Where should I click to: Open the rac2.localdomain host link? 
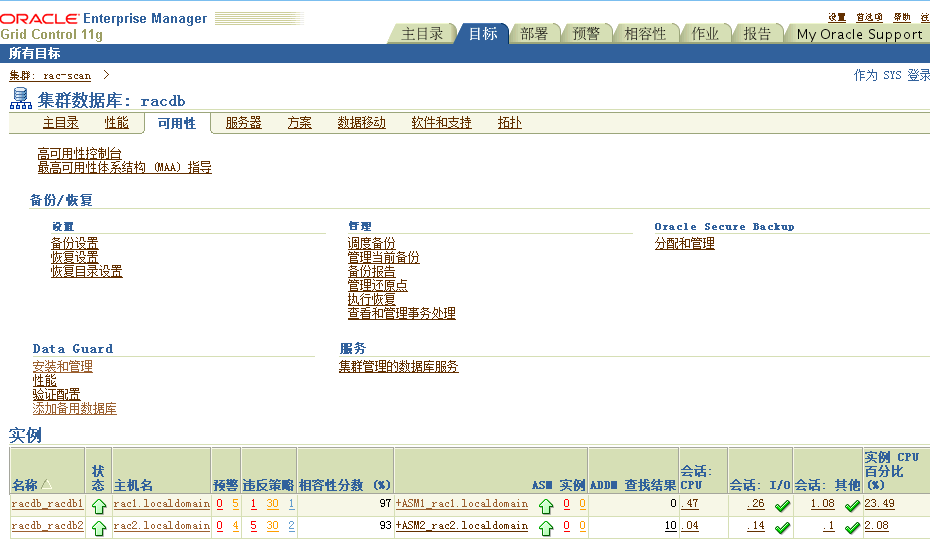[162, 525]
